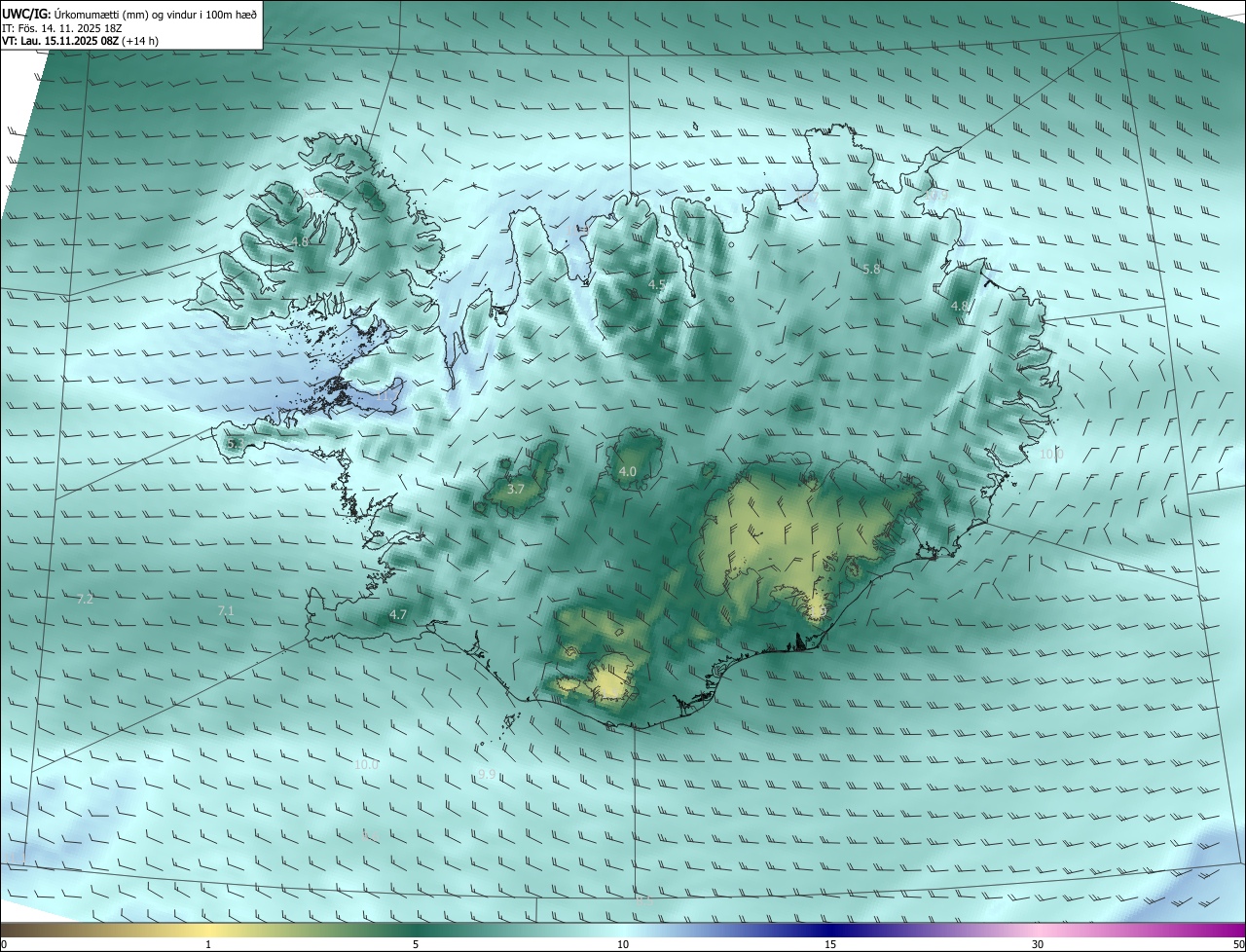Click the 7.2 value over the ocean
Viewport: 1246px width, 952px height.
(x=85, y=599)
